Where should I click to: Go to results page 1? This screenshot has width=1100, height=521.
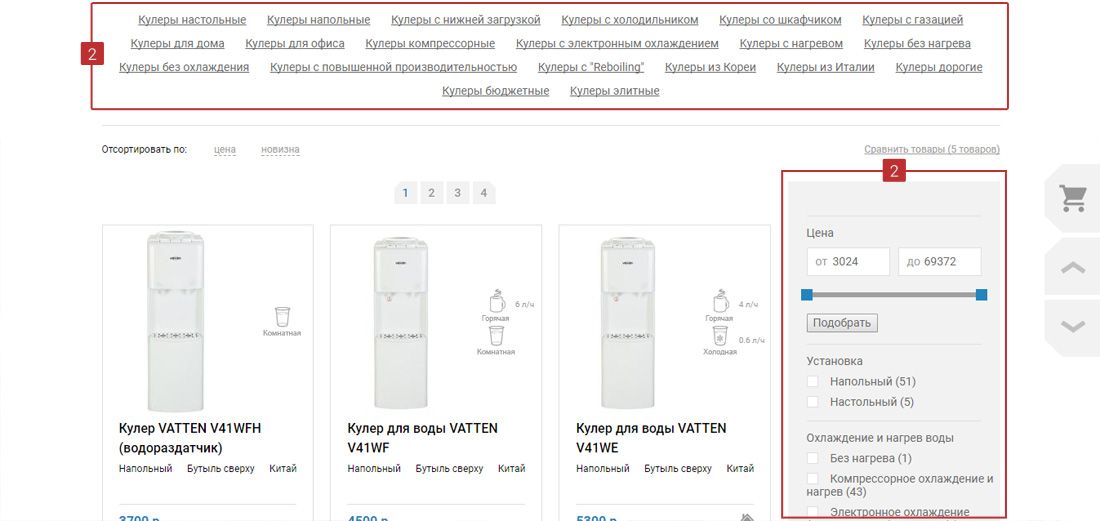(405, 193)
